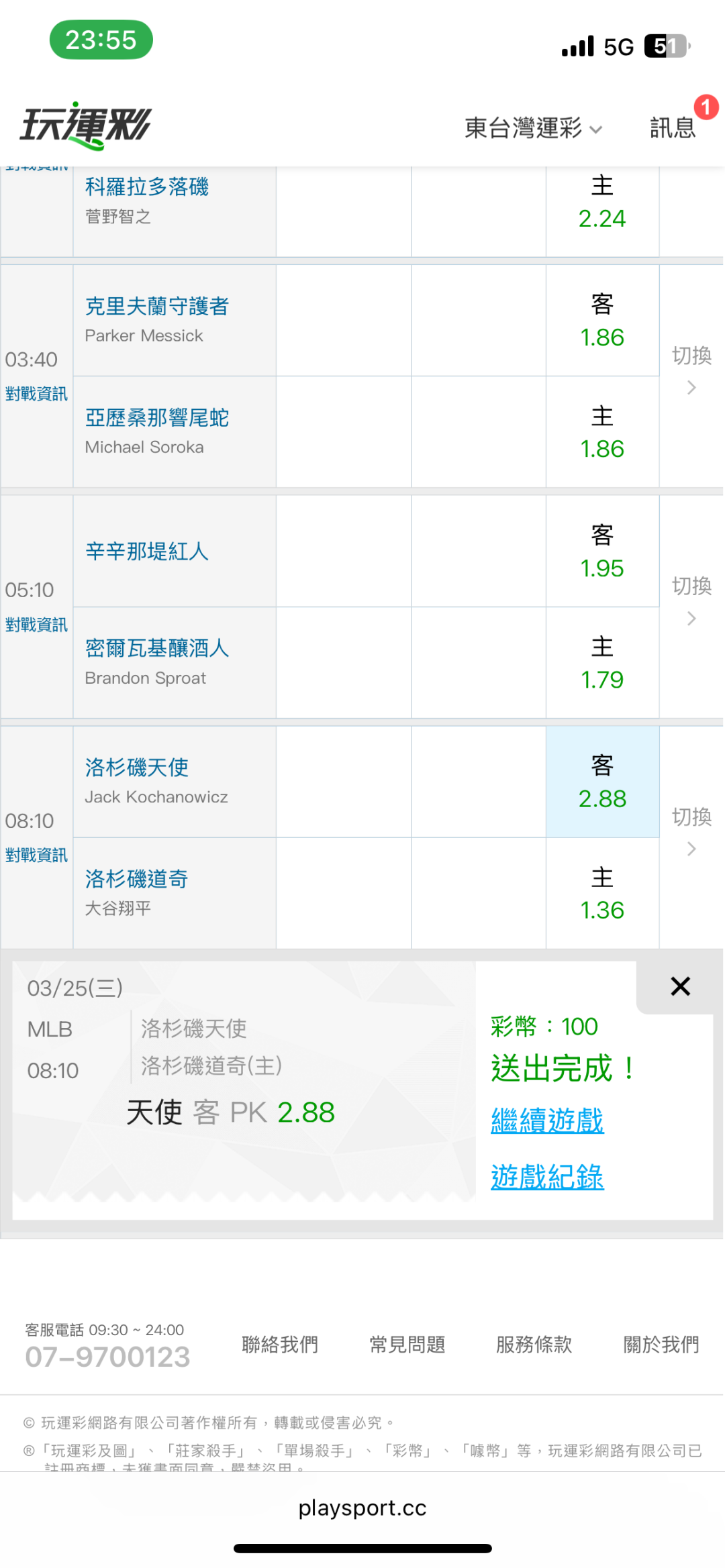Open 訊息 notifications
The height and width of the screenshot is (1568, 725).
click(x=673, y=127)
